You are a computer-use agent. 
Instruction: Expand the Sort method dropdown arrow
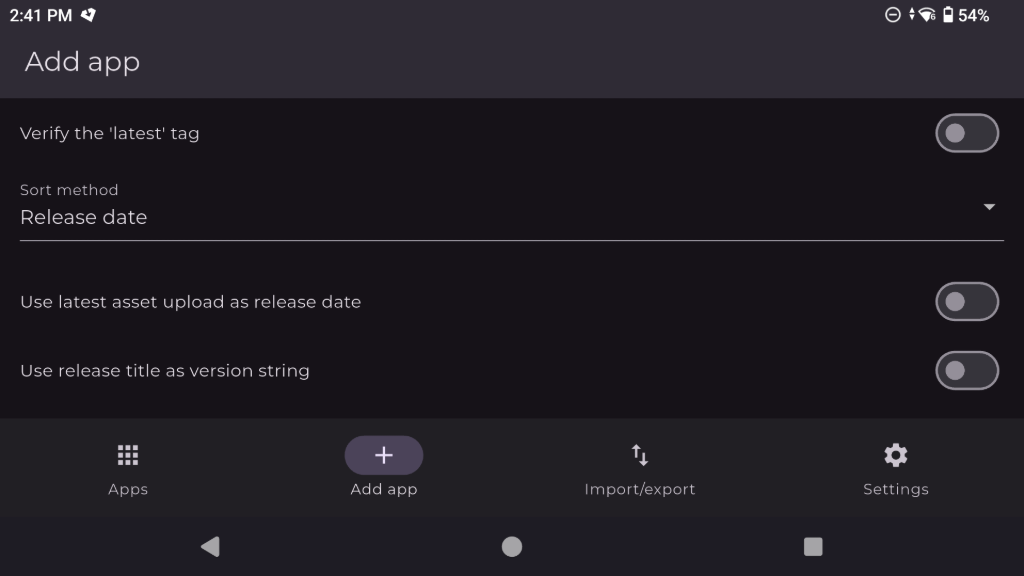click(989, 207)
